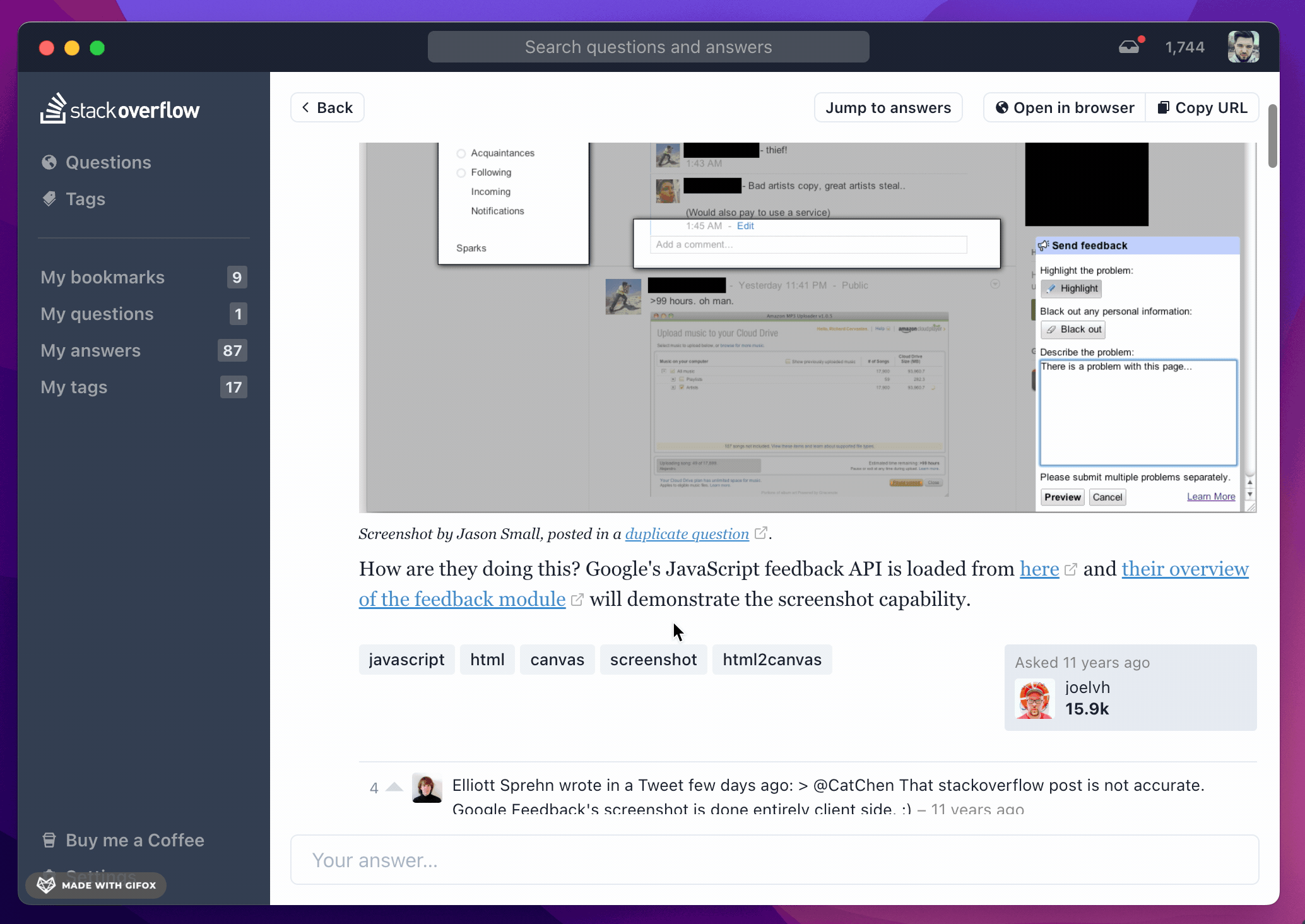
Task: Click the Stack Overflow logo
Action: (x=120, y=110)
